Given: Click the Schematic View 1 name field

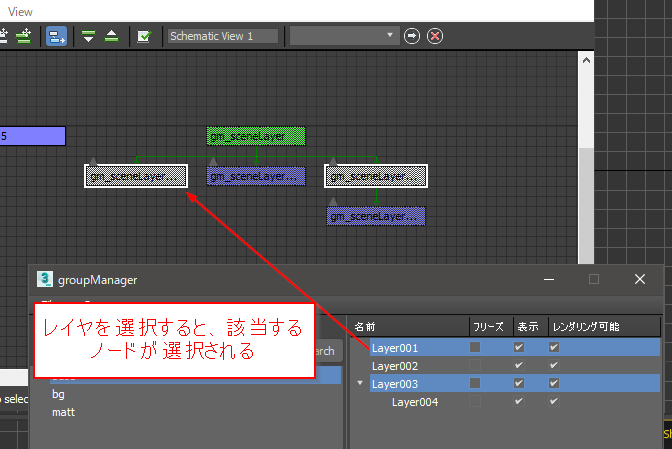Looking at the screenshot, I should point(224,36).
